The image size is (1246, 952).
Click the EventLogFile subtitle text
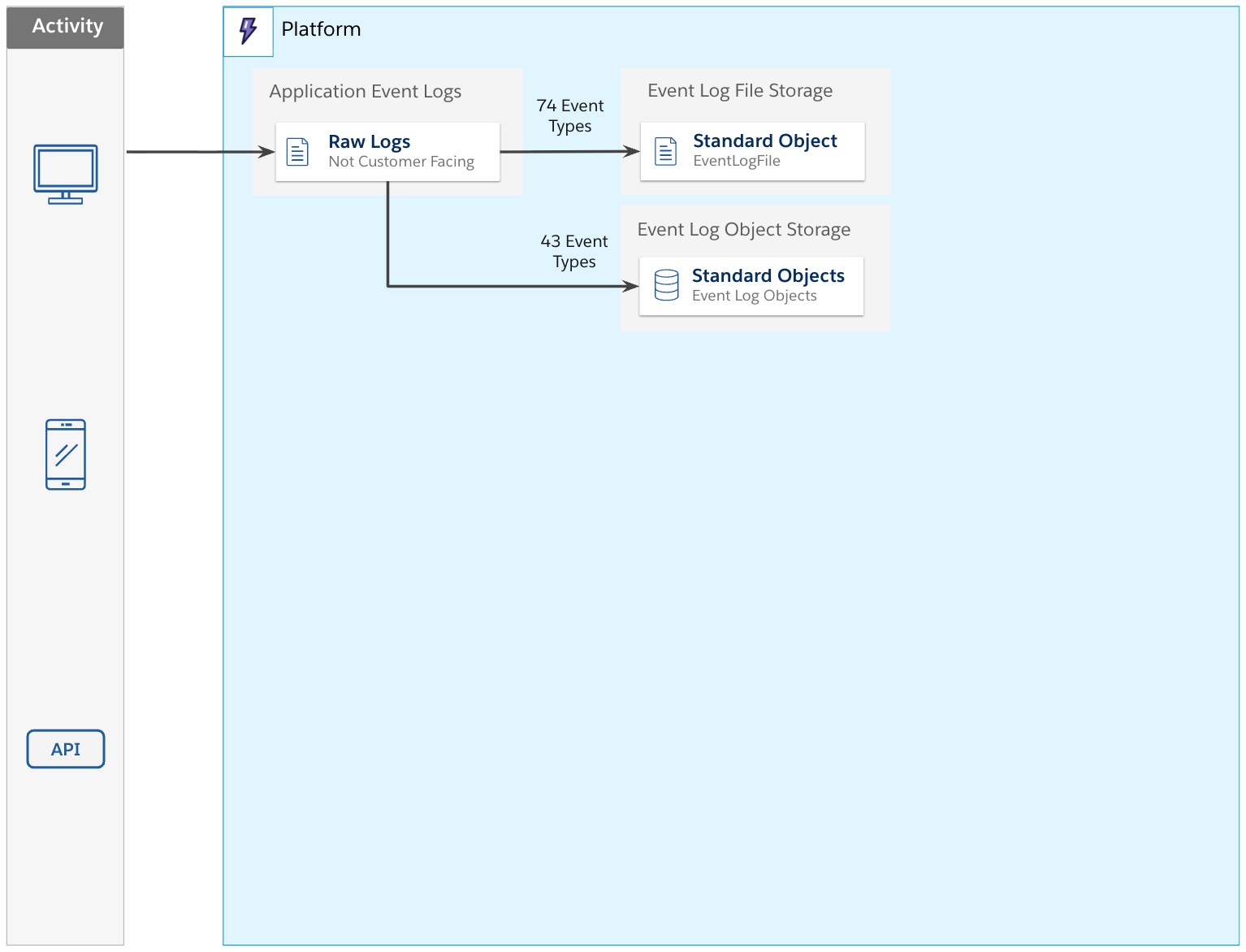736,161
